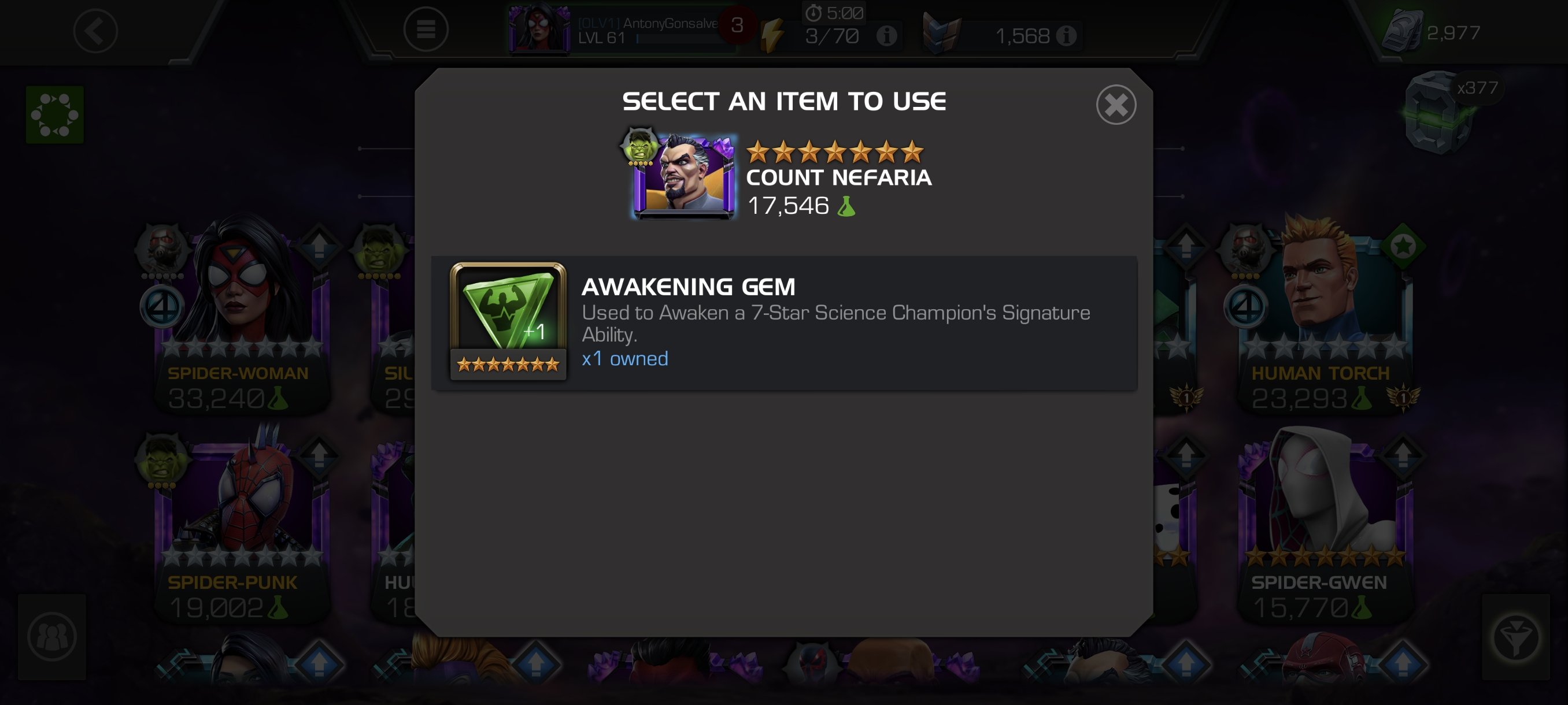Viewport: 1568px width, 705px height.
Task: Open the team roster icon
Action: [53, 637]
